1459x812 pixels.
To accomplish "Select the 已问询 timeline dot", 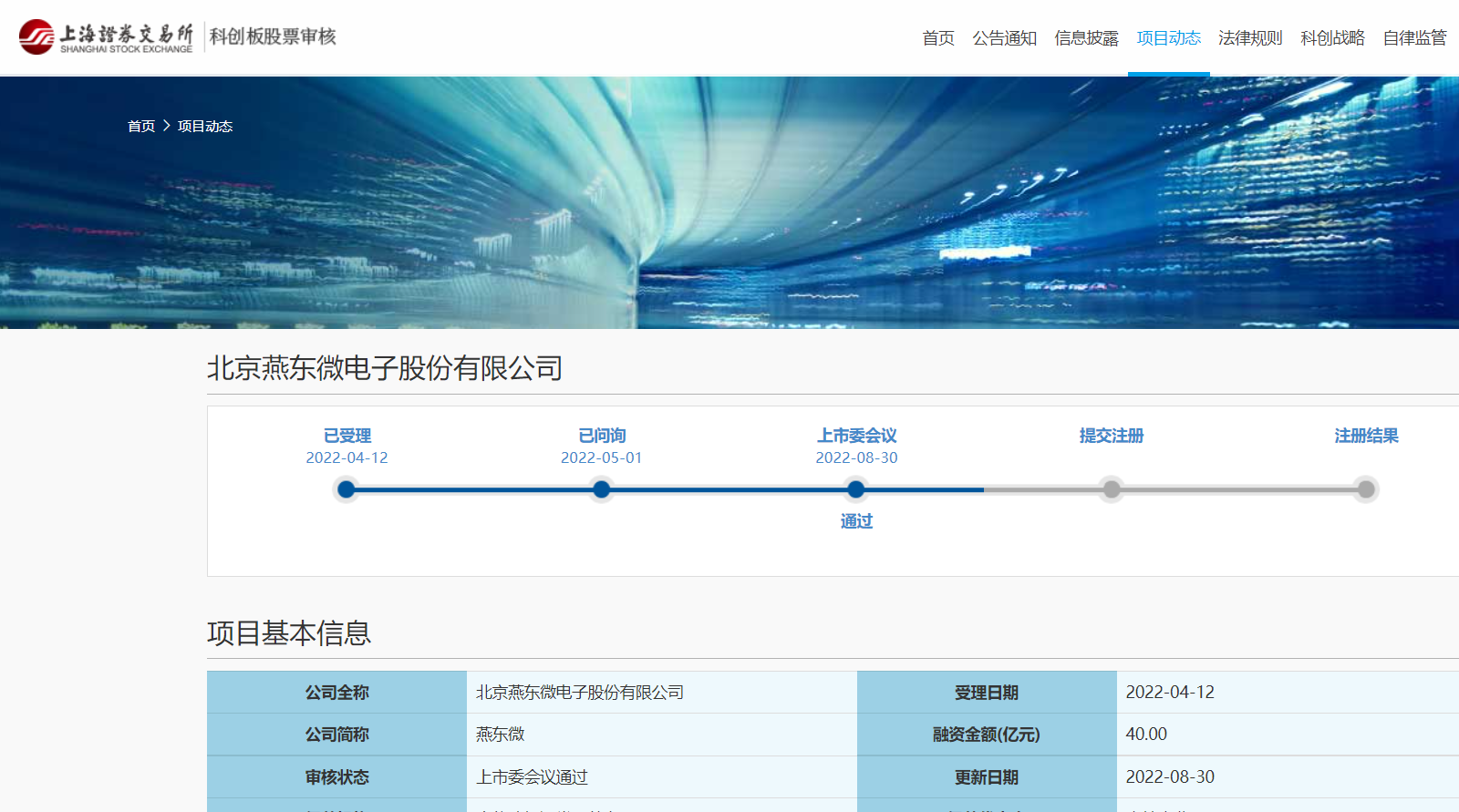I will (x=601, y=489).
